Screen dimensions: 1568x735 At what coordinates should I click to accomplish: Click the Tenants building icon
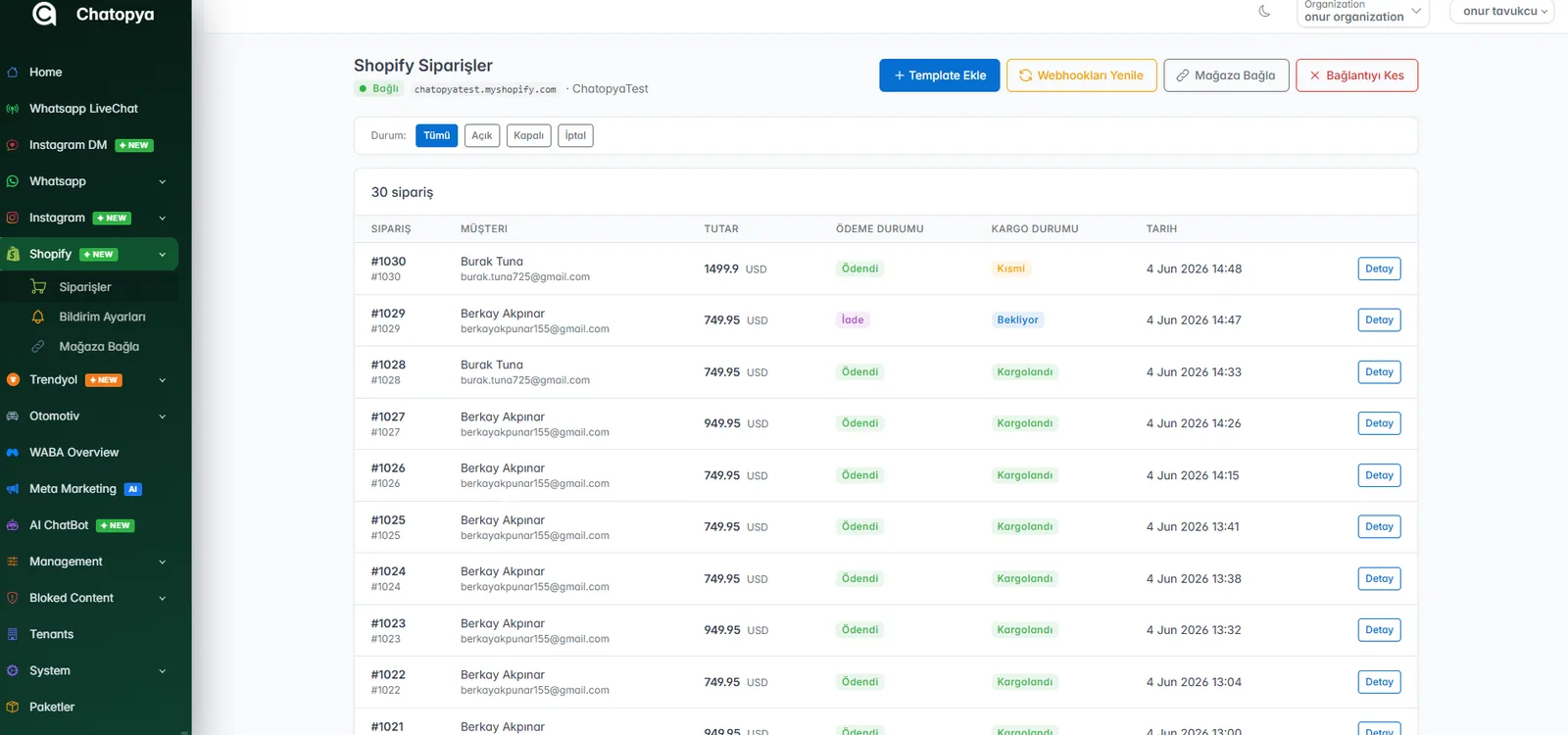(x=13, y=634)
